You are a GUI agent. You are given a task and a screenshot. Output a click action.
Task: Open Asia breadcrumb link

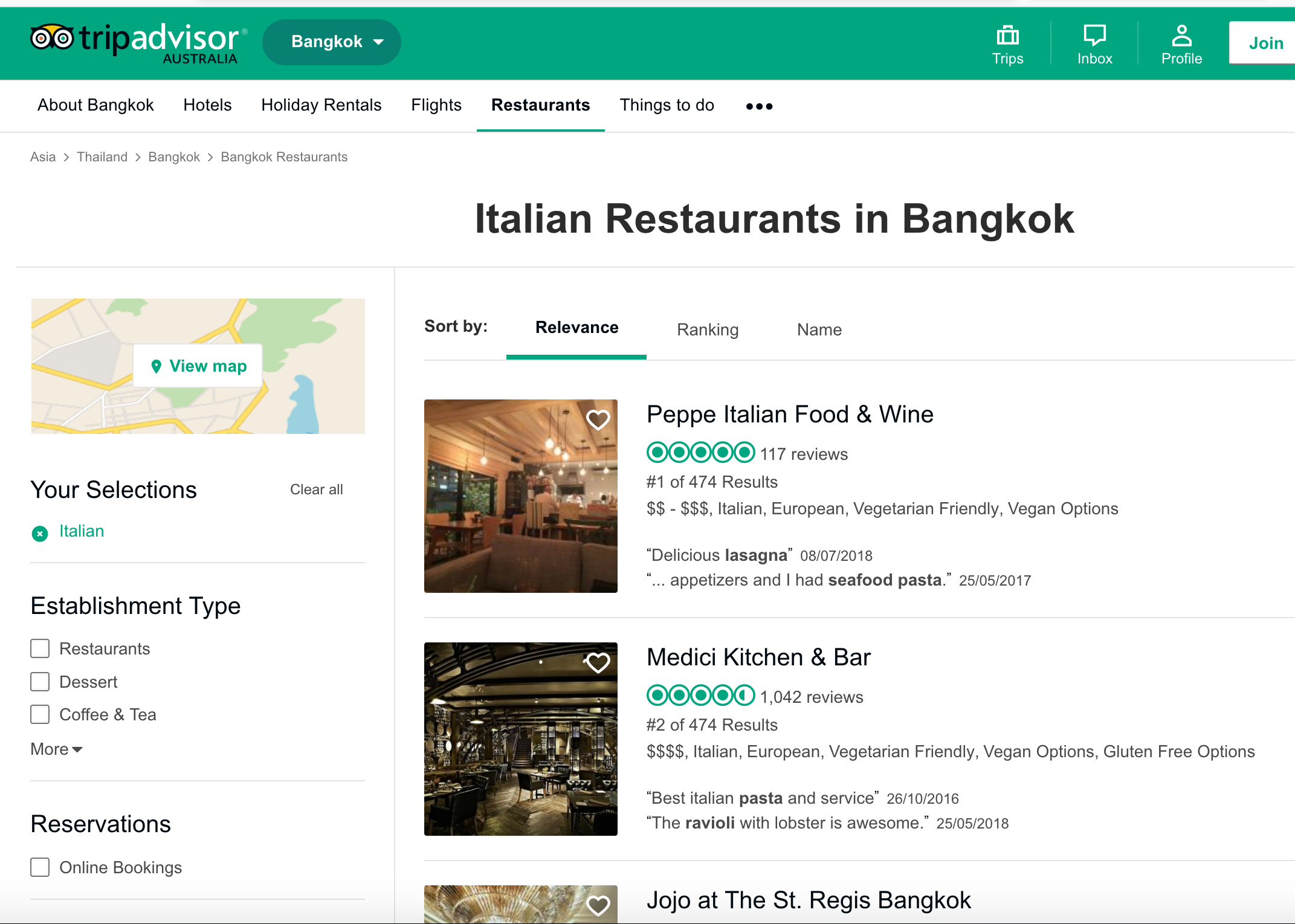click(43, 157)
